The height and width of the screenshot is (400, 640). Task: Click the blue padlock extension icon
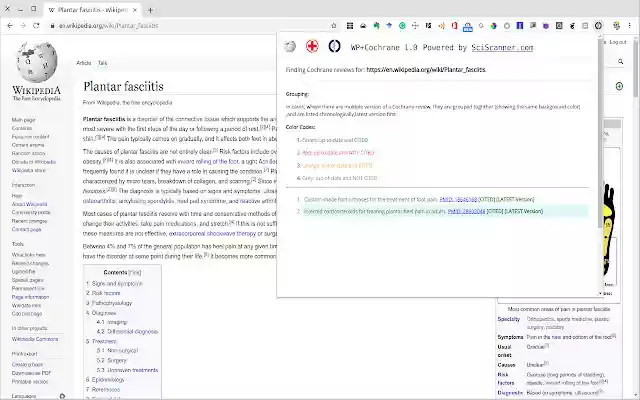[468, 27]
